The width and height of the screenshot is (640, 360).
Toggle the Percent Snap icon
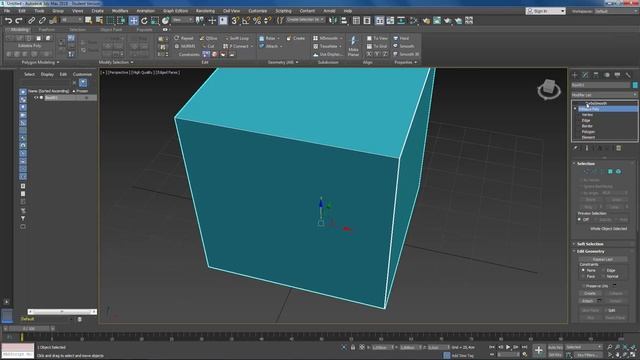257,20
